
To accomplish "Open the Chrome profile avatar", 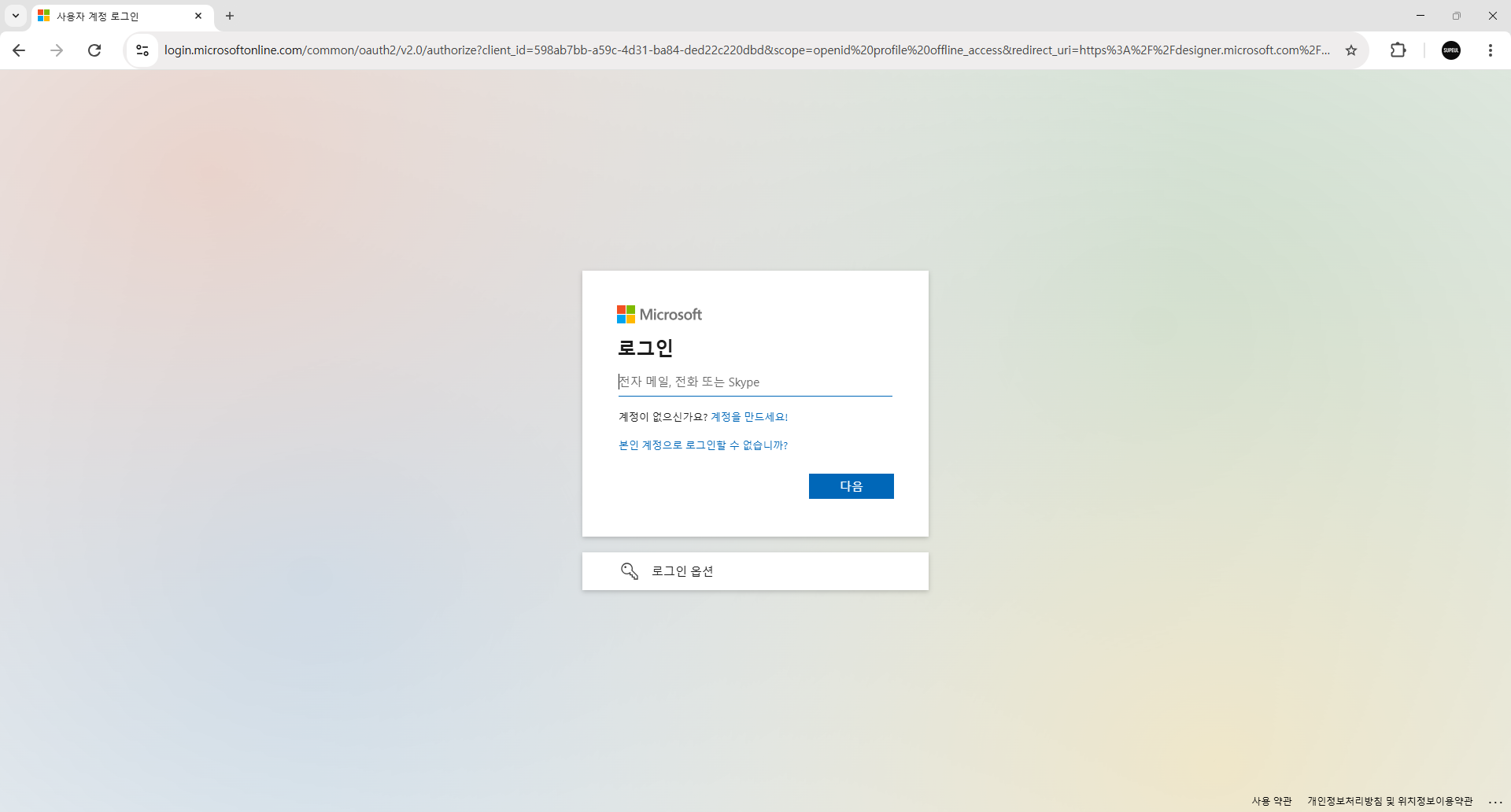I will tap(1451, 50).
